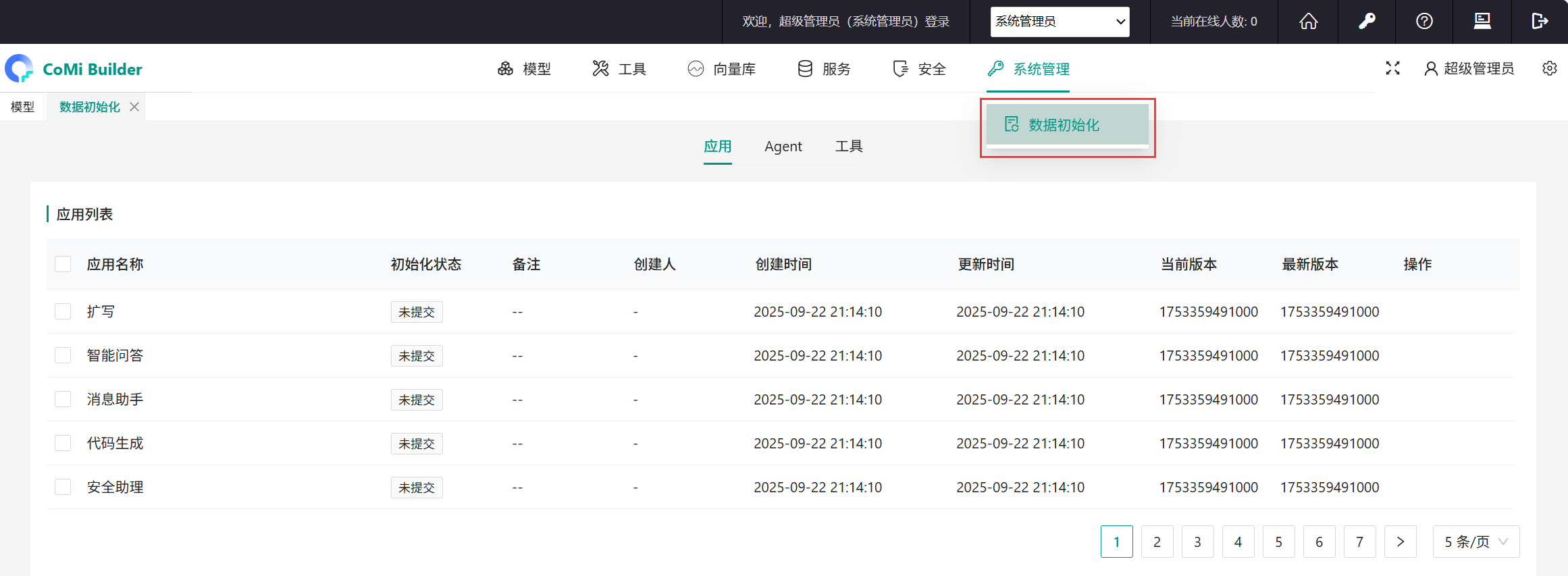
Task: Click the computer monitor icon in top bar
Action: 1482,22
